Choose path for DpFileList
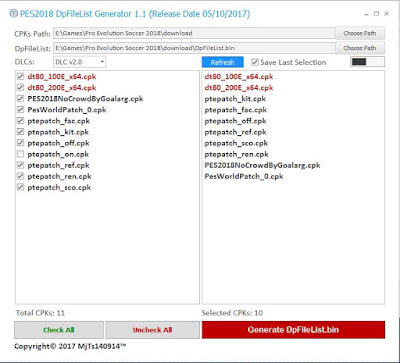 tap(360, 48)
